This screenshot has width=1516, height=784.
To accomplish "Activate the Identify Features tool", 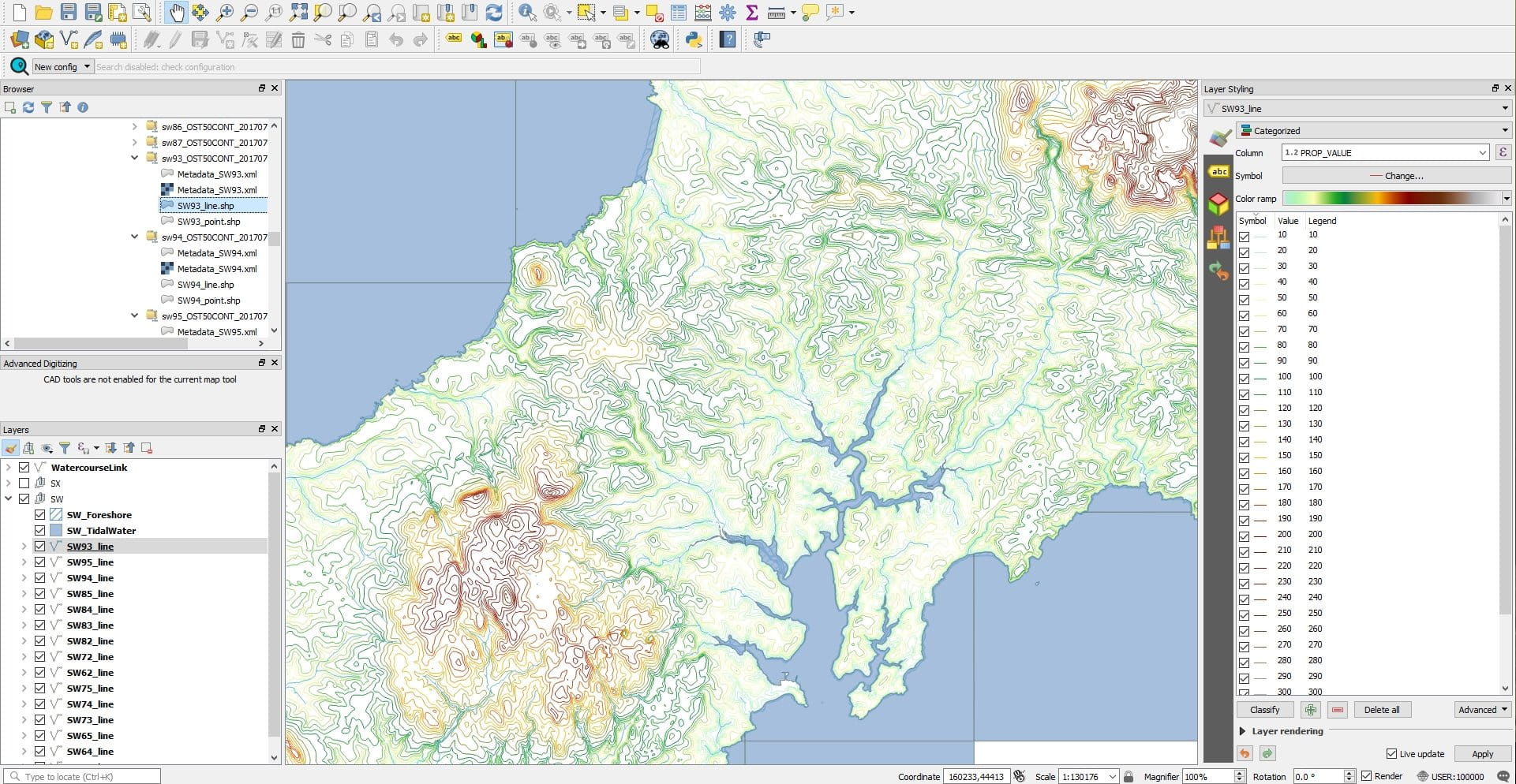I will point(527,13).
